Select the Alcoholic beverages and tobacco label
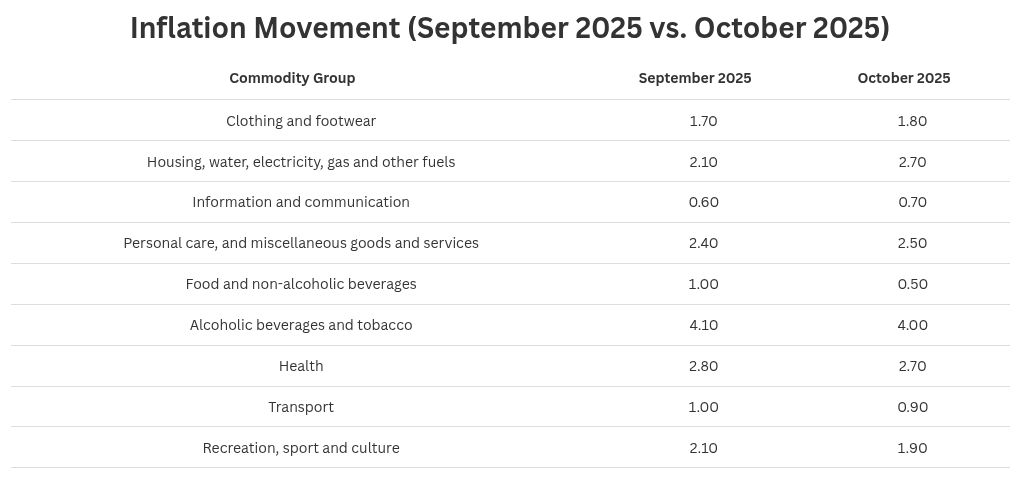The image size is (1020, 479). pyautogui.click(x=301, y=325)
